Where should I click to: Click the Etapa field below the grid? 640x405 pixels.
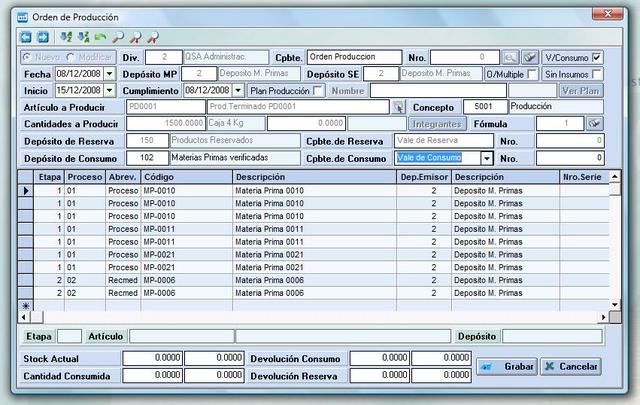(x=70, y=336)
